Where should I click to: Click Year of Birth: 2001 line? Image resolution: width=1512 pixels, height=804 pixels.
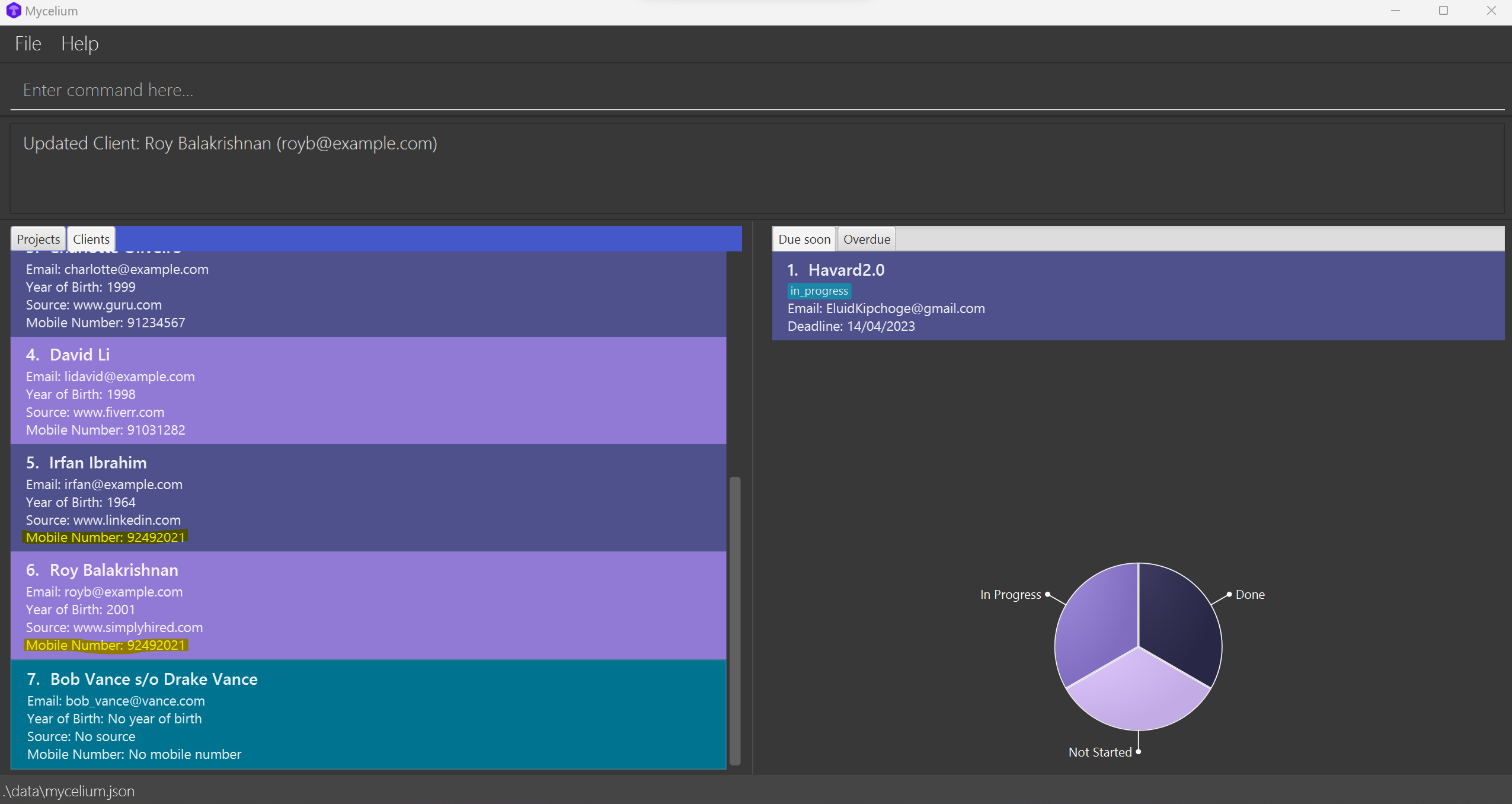point(81,610)
